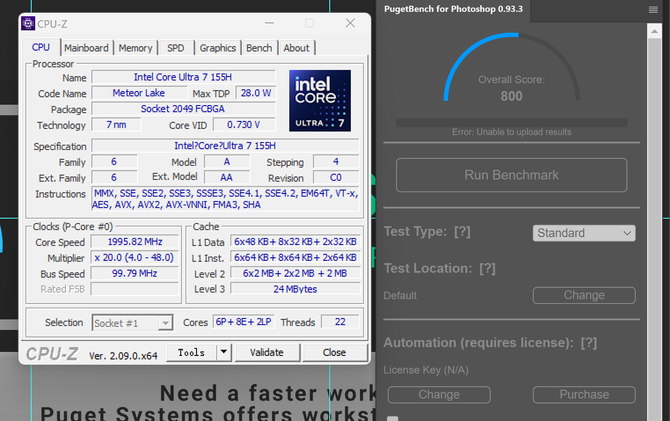Close the CPU-Z window with X
The width and height of the screenshot is (670, 421).
click(350, 23)
